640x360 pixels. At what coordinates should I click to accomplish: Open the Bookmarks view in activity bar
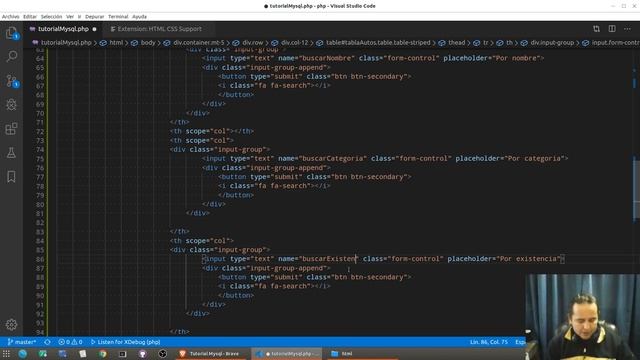click(11, 177)
